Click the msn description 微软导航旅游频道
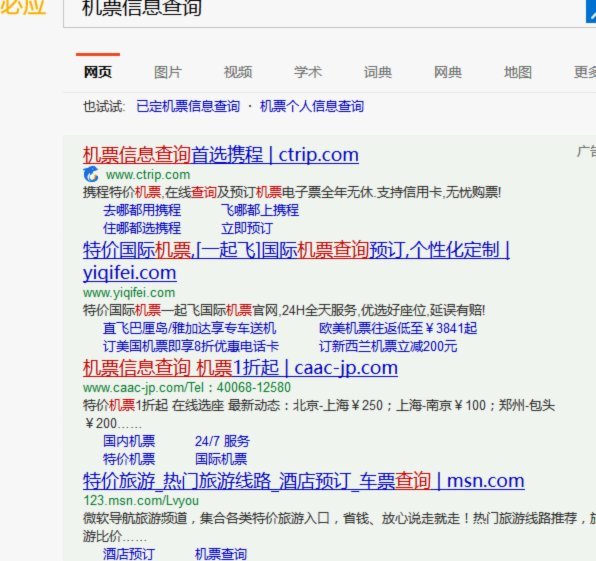 (135, 518)
